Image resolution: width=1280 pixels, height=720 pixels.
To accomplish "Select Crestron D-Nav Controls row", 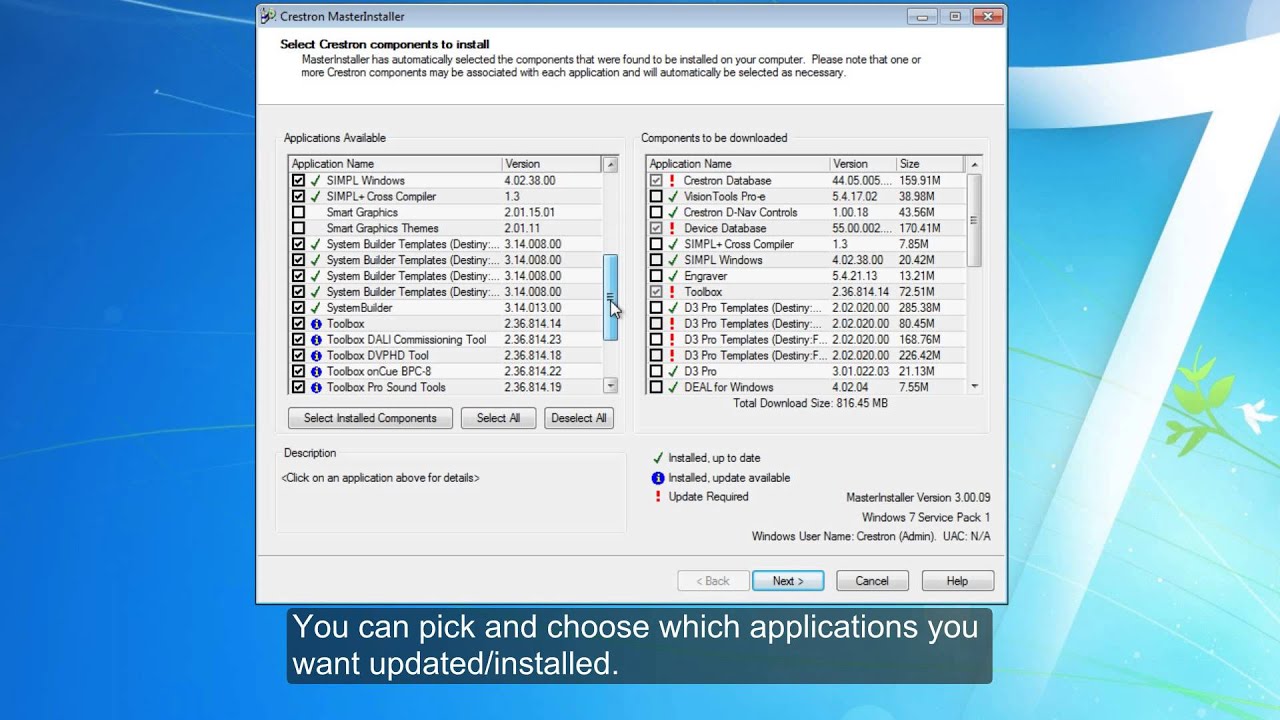I will click(x=740, y=213).
